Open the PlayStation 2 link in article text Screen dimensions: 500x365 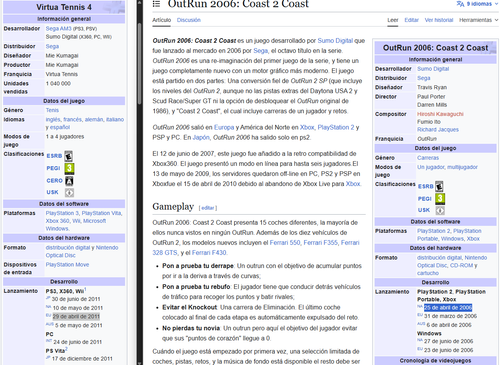click(336, 127)
